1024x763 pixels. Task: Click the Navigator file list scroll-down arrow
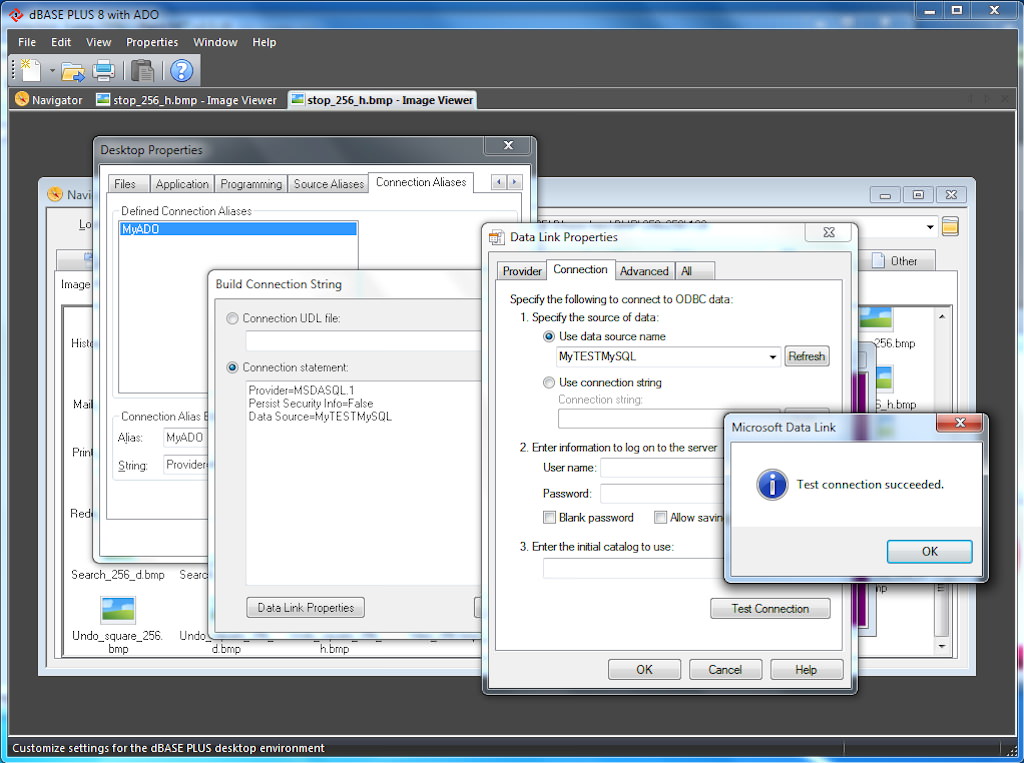coord(942,646)
